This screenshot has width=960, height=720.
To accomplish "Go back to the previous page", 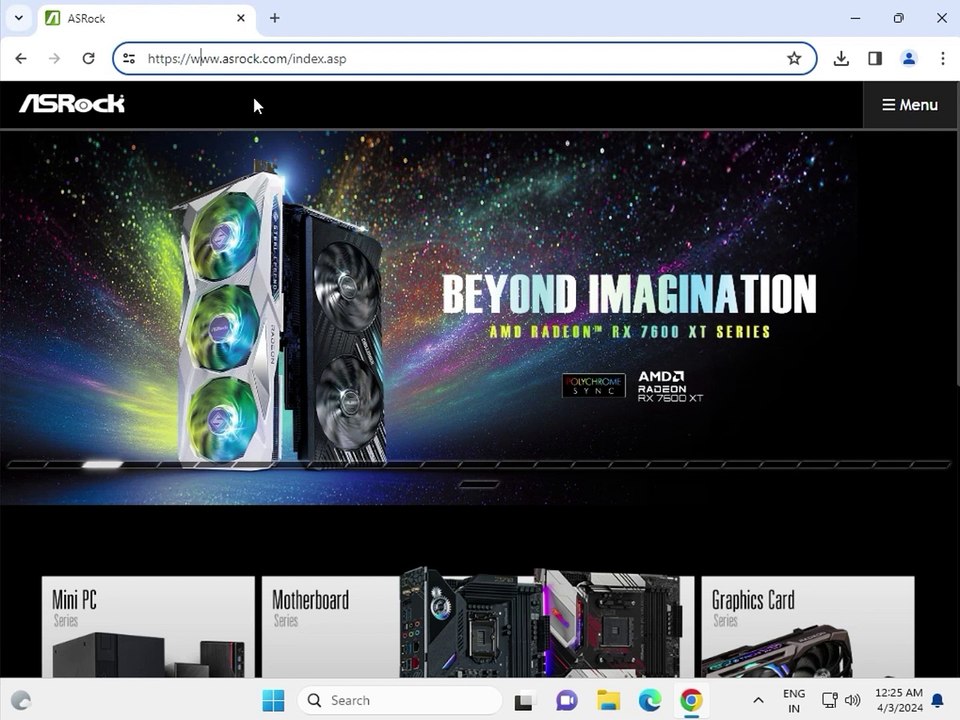I will 21,58.
